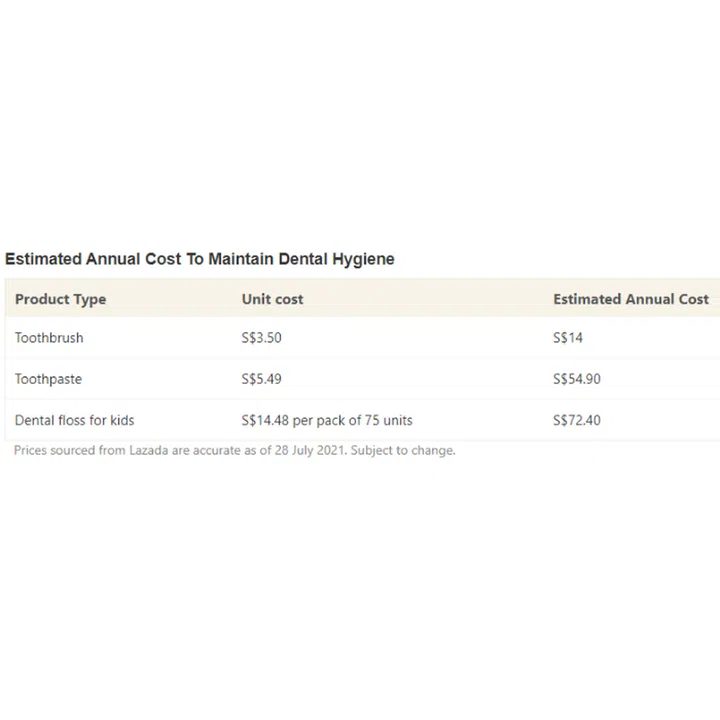Select the Unit cost column header

272,299
